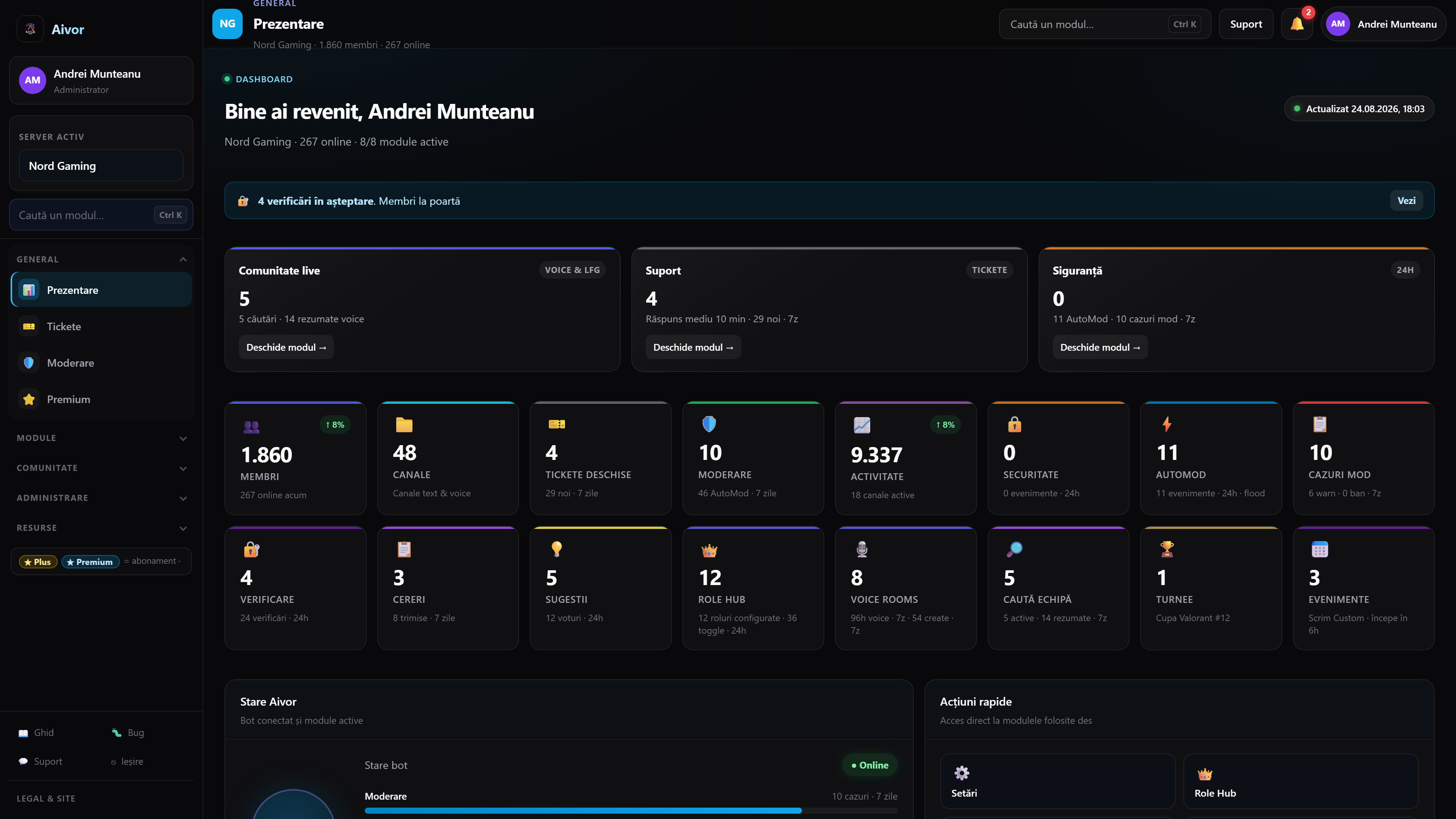1456x819 pixels.
Task: Click the Evenimente calendar icon
Action: click(x=1320, y=549)
